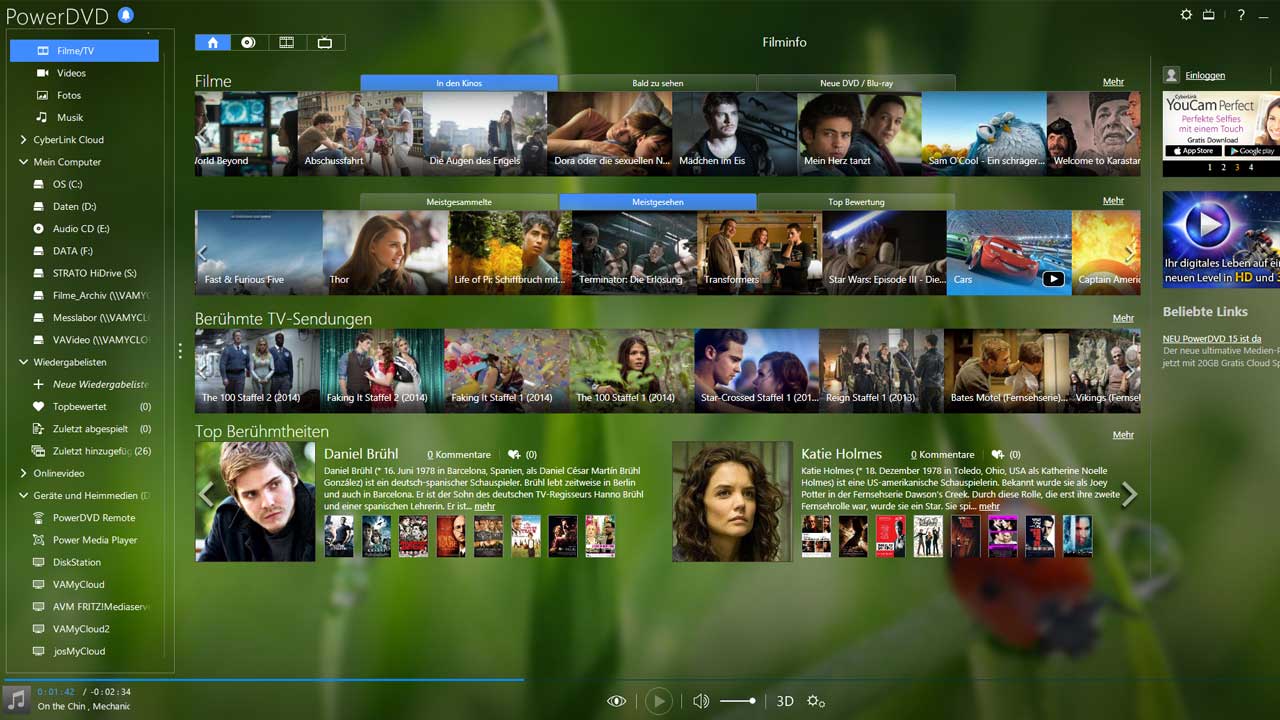This screenshot has height=720, width=1280.
Task: Click the volume slider in the playback bar
Action: tap(738, 701)
